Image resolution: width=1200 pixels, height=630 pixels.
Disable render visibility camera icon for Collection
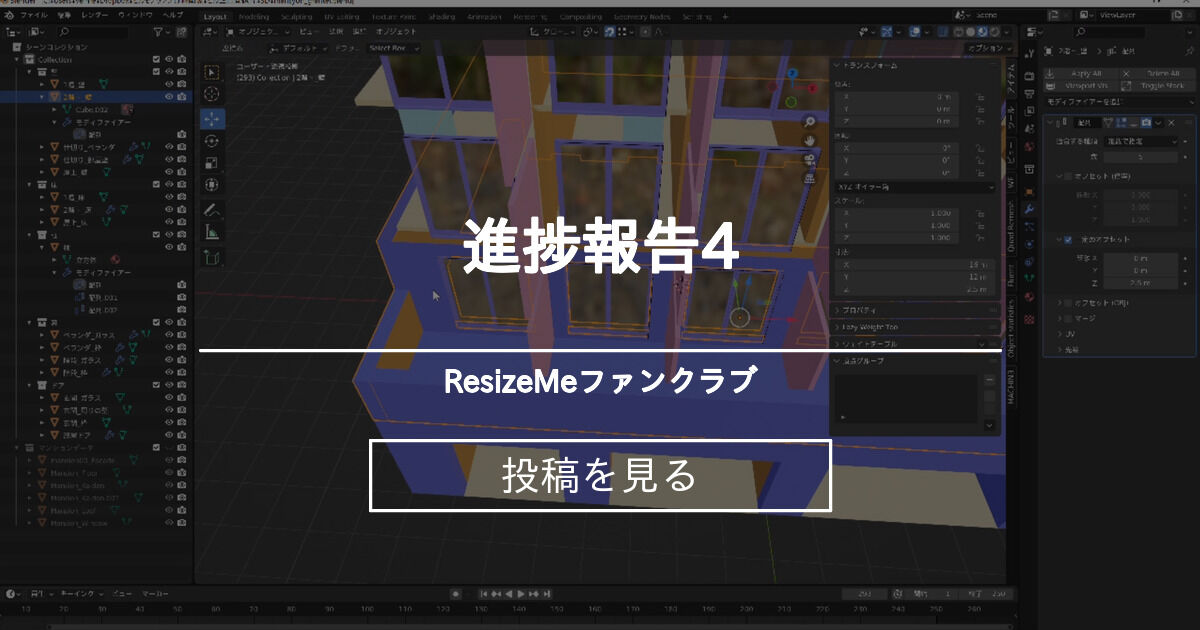click(182, 60)
